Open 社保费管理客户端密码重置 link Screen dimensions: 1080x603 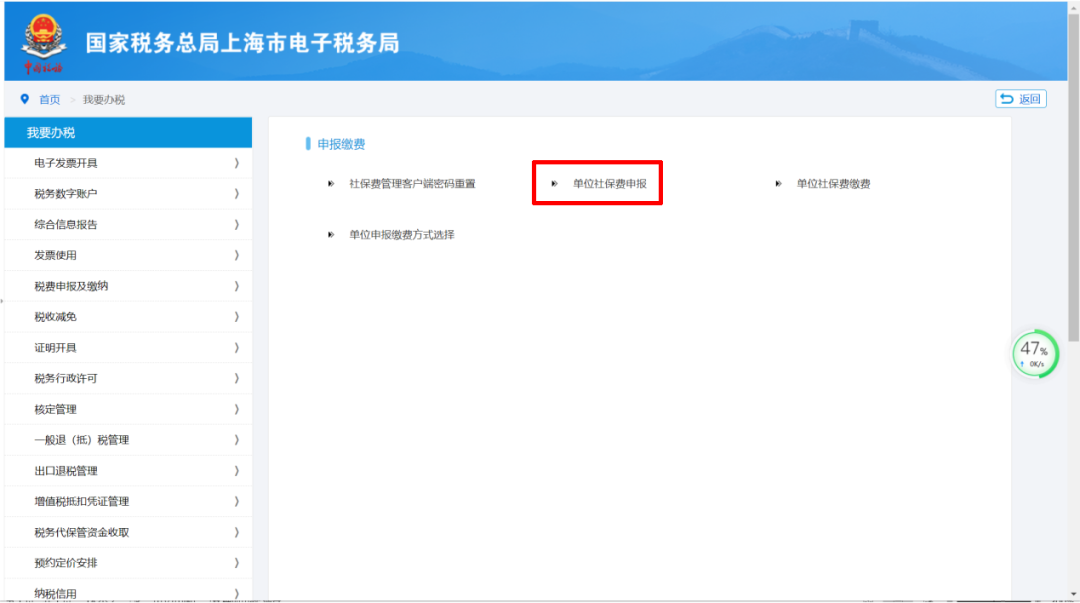point(412,184)
